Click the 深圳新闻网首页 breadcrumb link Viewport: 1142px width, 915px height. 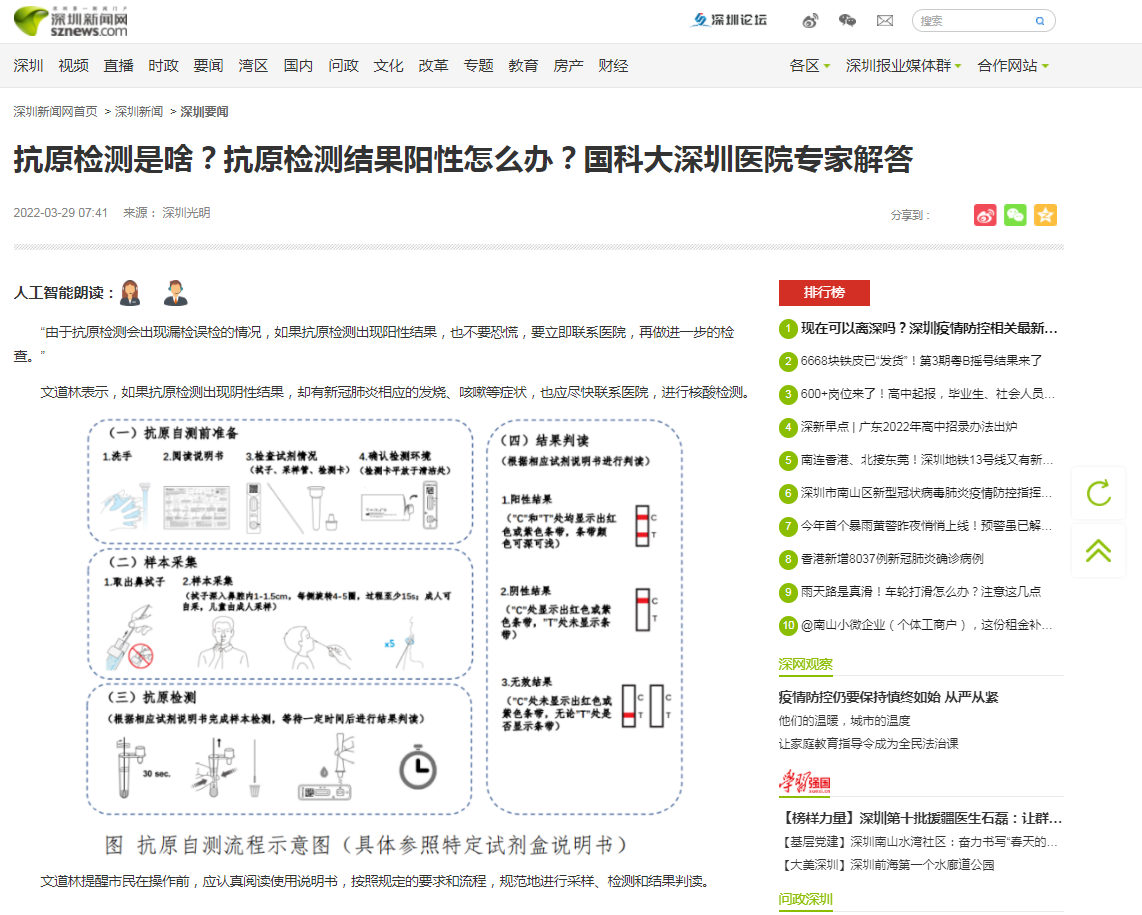56,112
